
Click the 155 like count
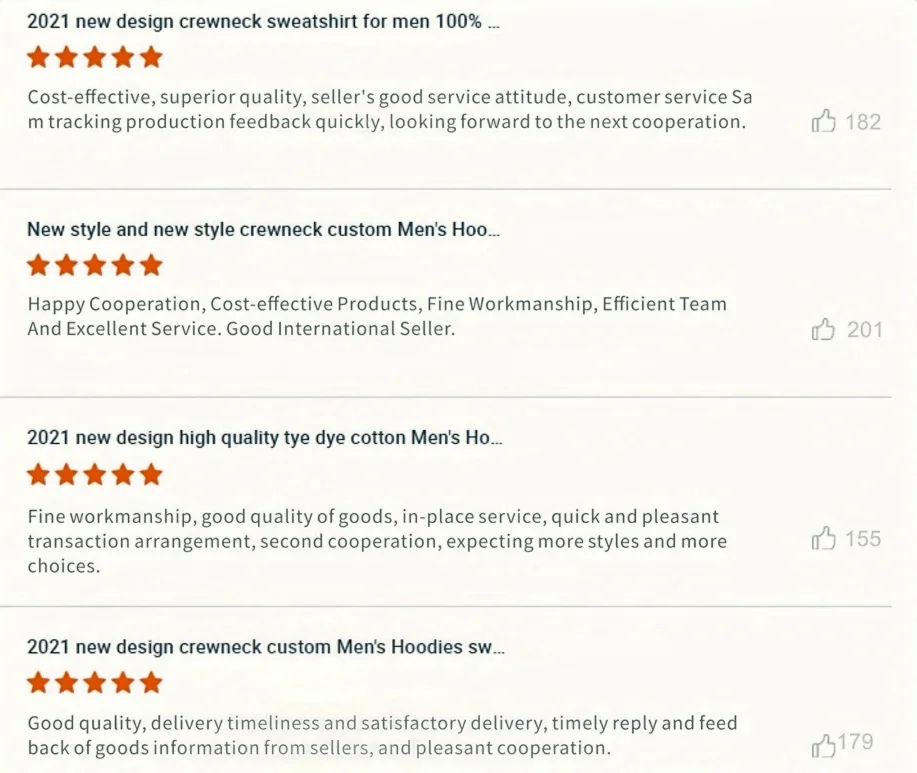click(x=863, y=539)
